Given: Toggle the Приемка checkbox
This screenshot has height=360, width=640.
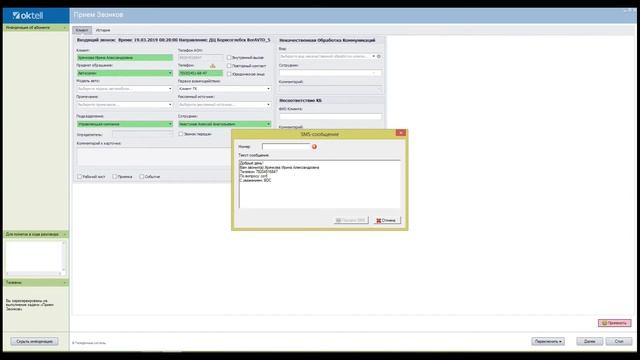Looking at the screenshot, I should point(115,177).
